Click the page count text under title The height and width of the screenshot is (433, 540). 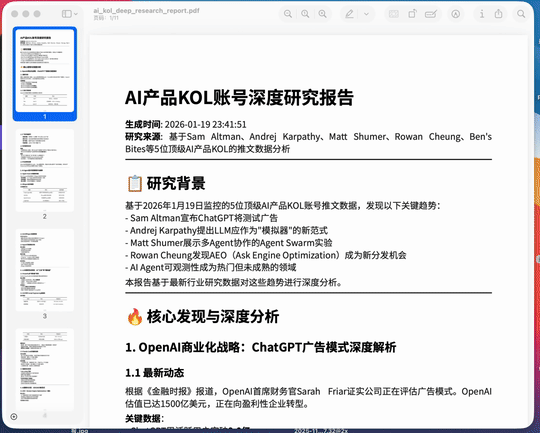click(x=106, y=18)
